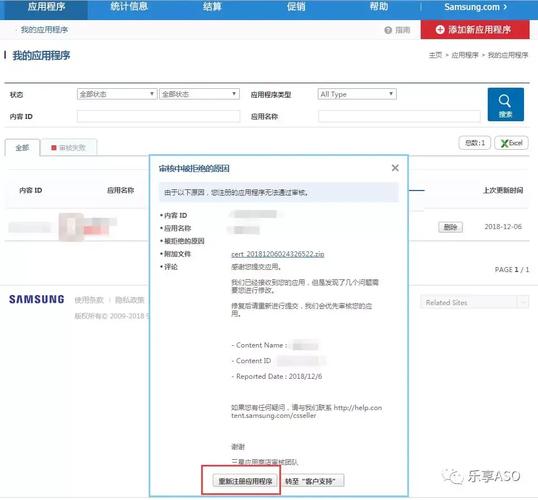Select the 审核失败 tab
The width and height of the screenshot is (538, 500).
click(x=69, y=148)
